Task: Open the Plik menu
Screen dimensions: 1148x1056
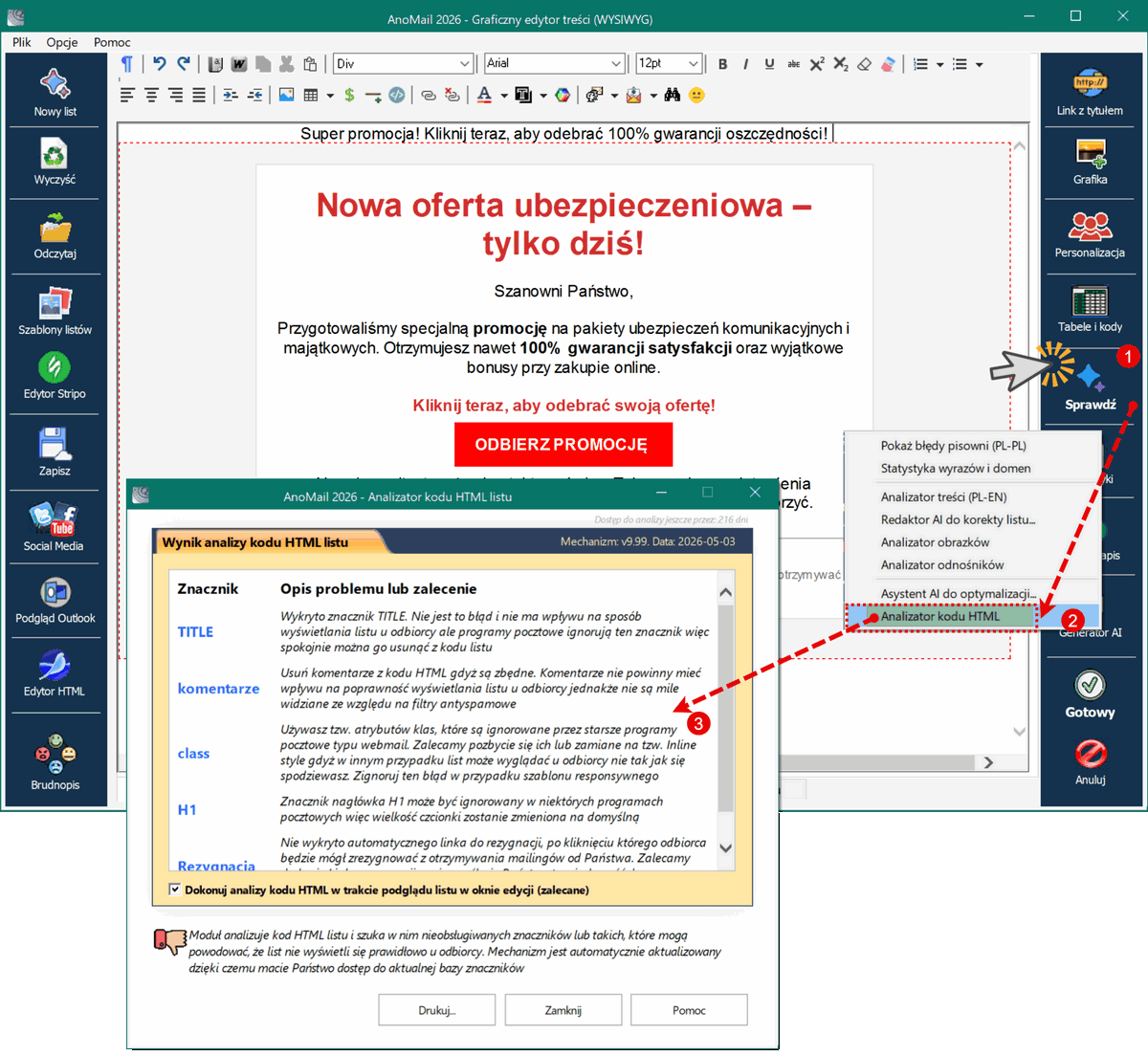Action: [22, 42]
